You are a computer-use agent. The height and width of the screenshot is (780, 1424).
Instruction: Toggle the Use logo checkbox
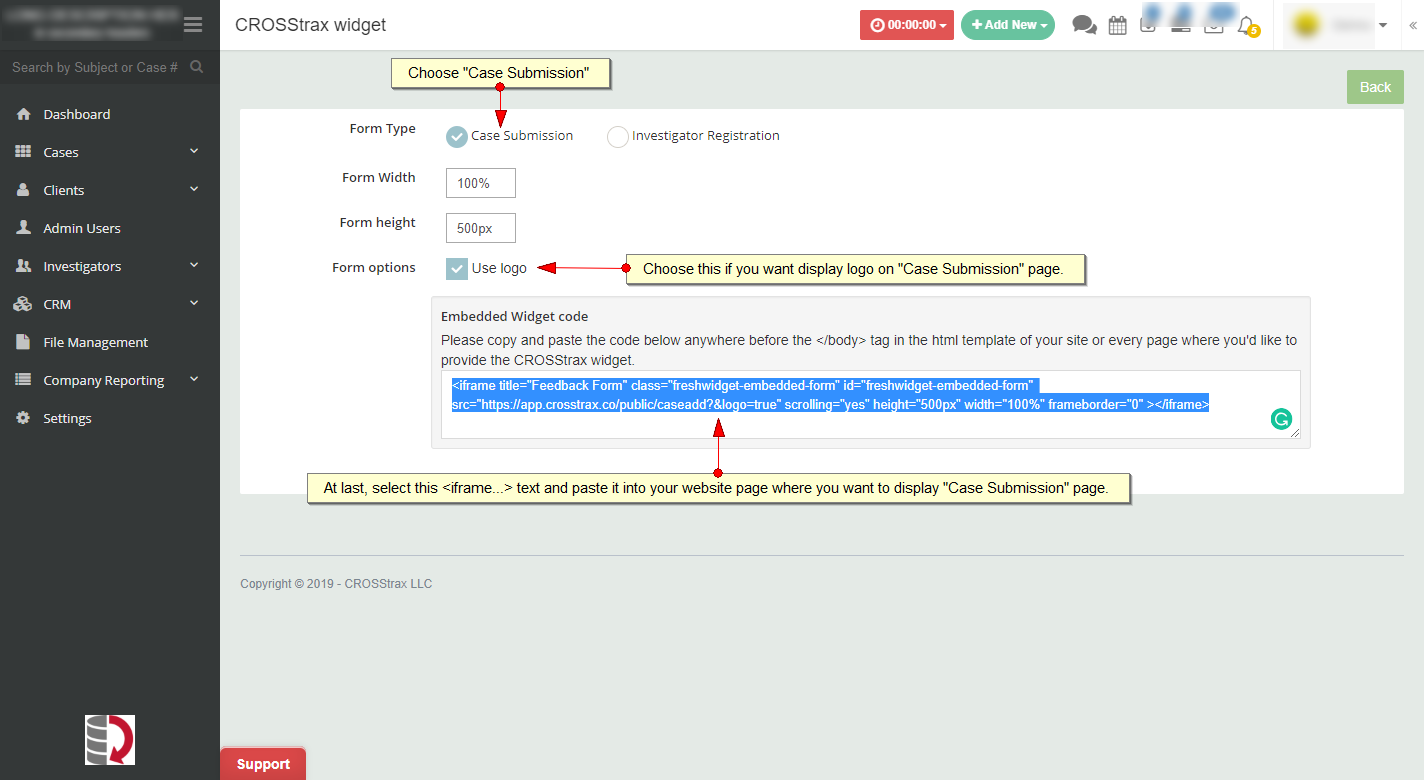click(x=457, y=268)
